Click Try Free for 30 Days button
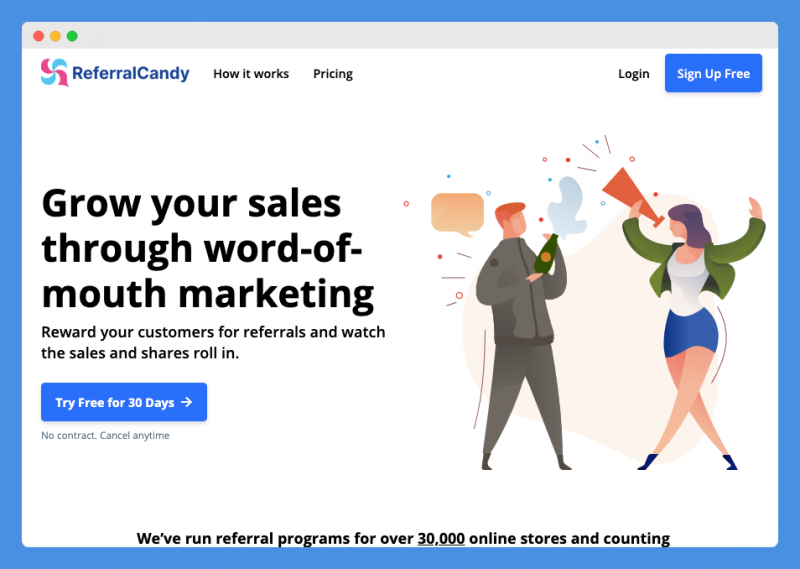 point(124,402)
